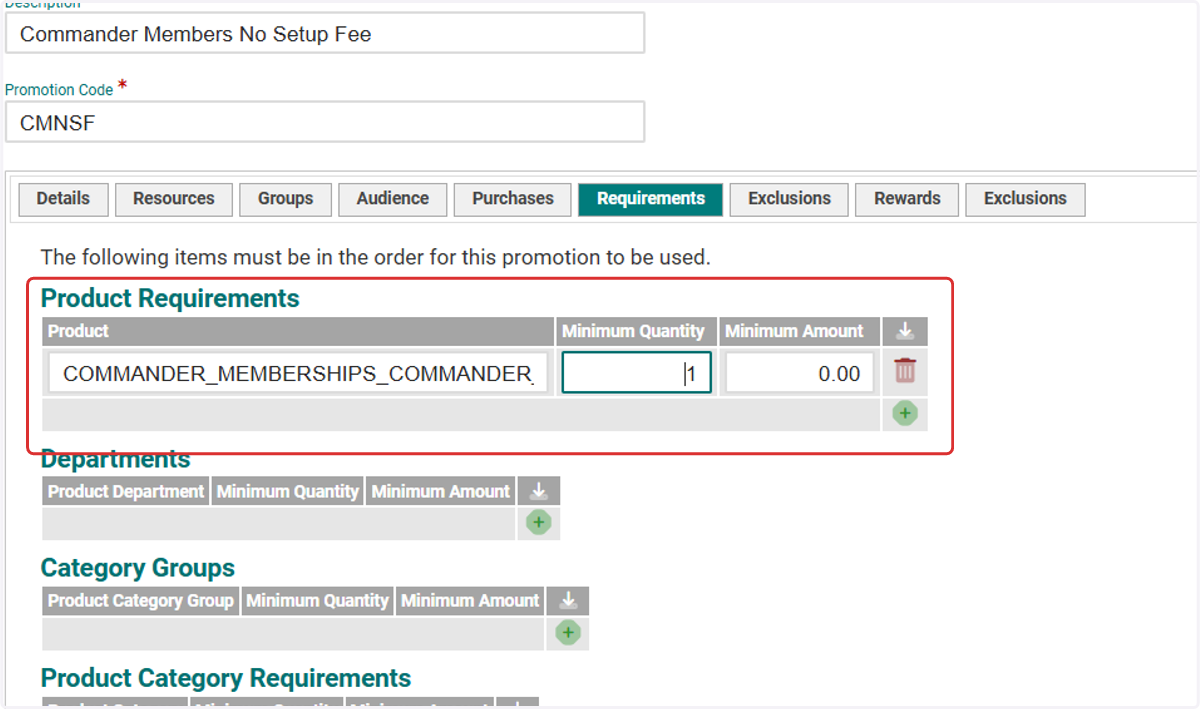Click the Product Category Requirements heading

tap(226, 678)
